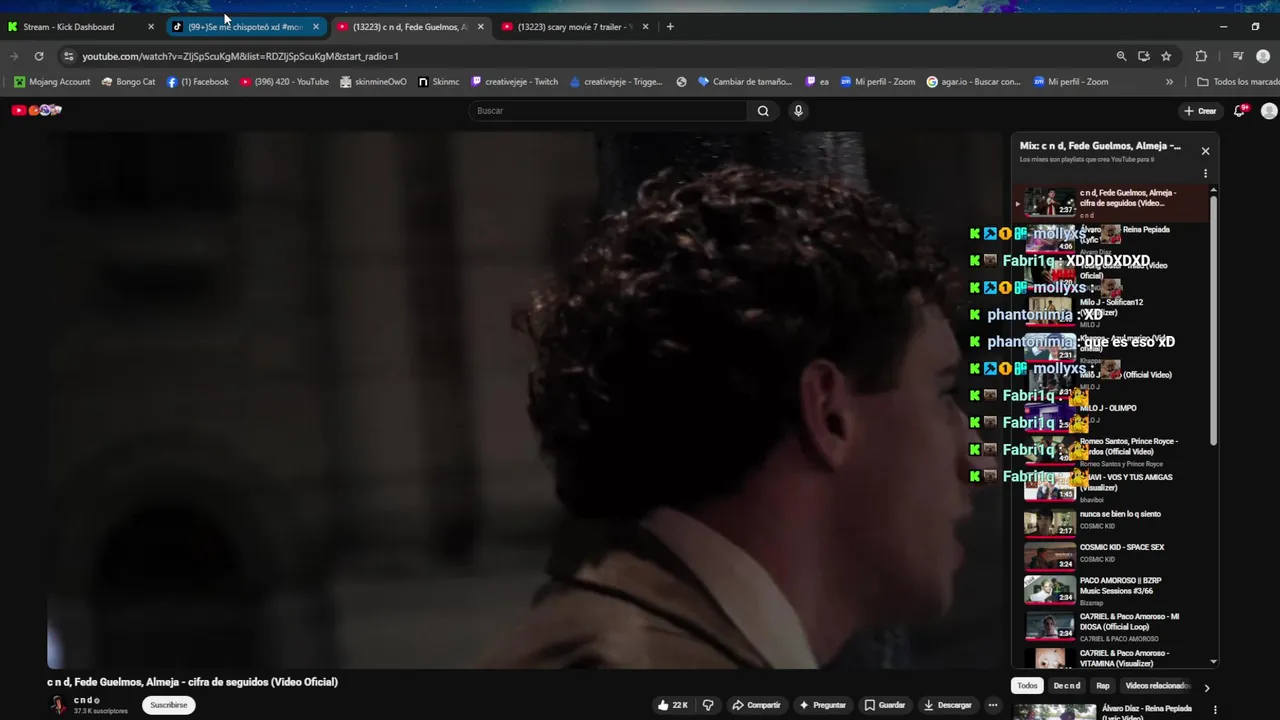This screenshot has height=720, width=1280.
Task: Click the address bar URL
Action: (x=240, y=56)
